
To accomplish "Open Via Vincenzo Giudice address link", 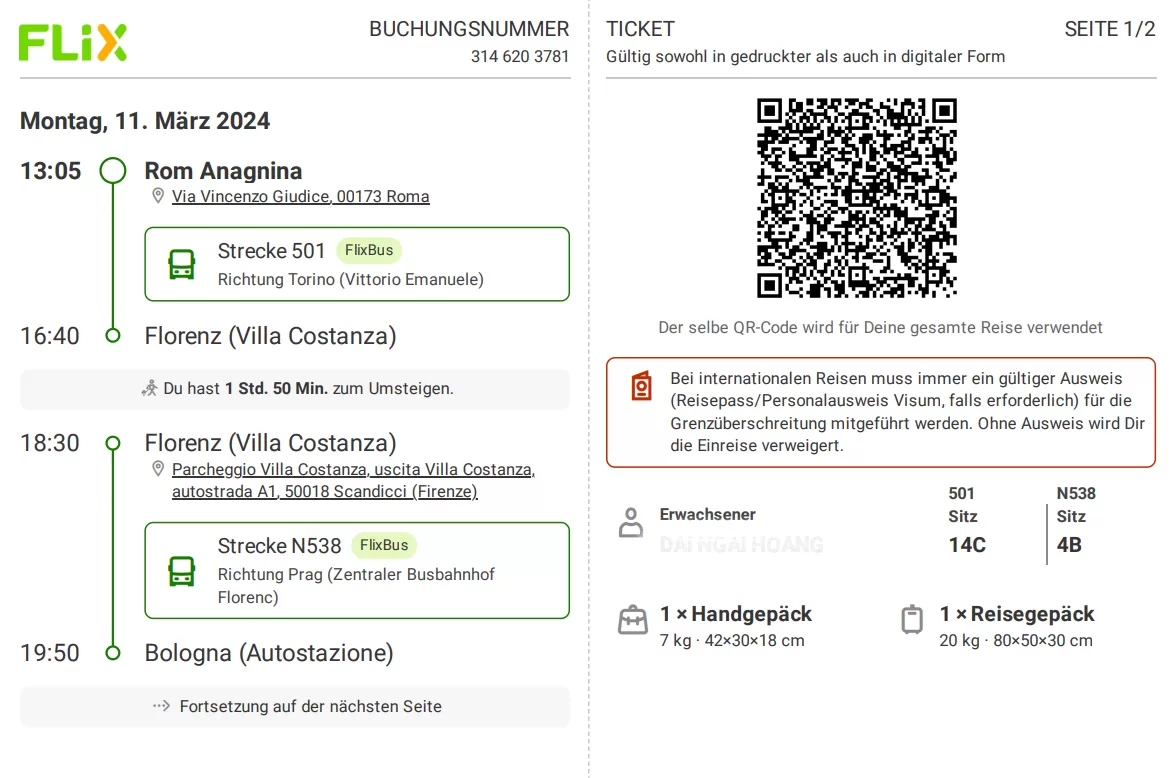I will [x=300, y=196].
